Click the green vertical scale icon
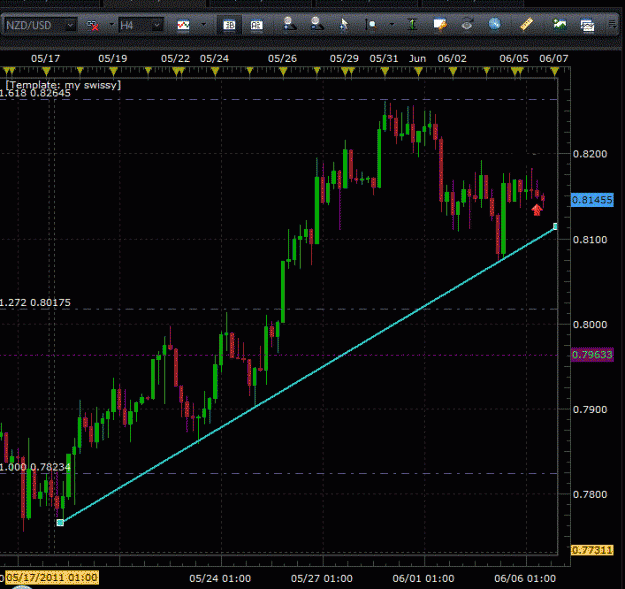Image resolution: width=625 pixels, height=589 pixels. (x=413, y=25)
